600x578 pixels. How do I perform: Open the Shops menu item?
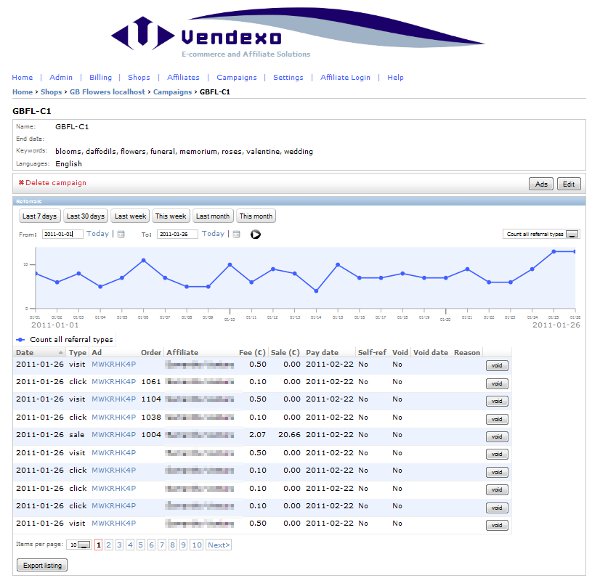point(139,77)
